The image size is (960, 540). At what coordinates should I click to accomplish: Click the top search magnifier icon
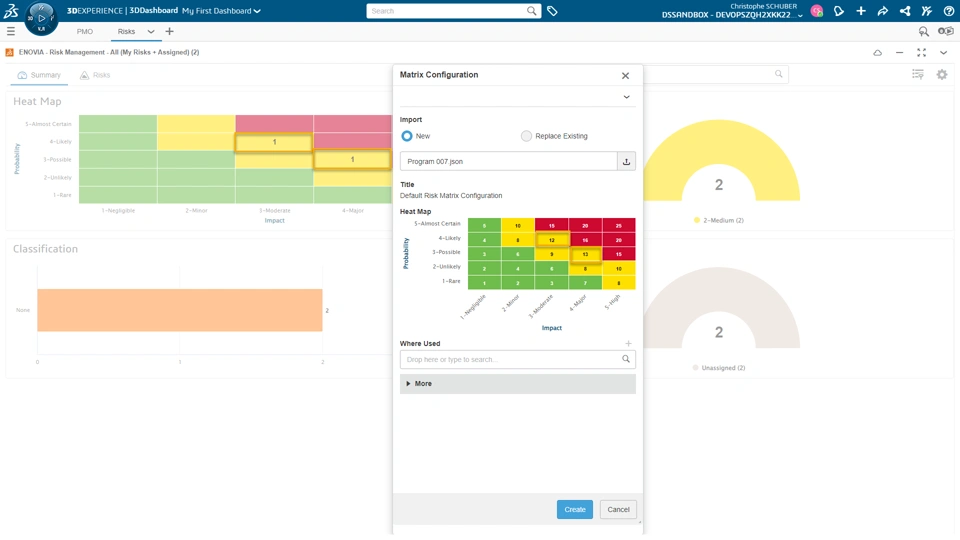click(531, 11)
